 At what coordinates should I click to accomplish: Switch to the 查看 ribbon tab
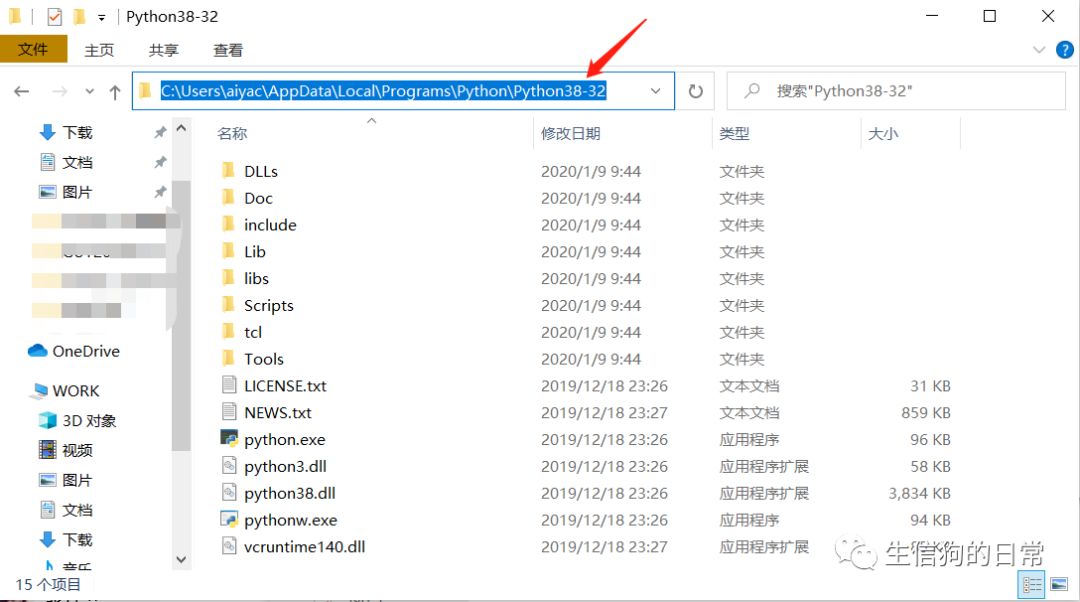(x=228, y=50)
